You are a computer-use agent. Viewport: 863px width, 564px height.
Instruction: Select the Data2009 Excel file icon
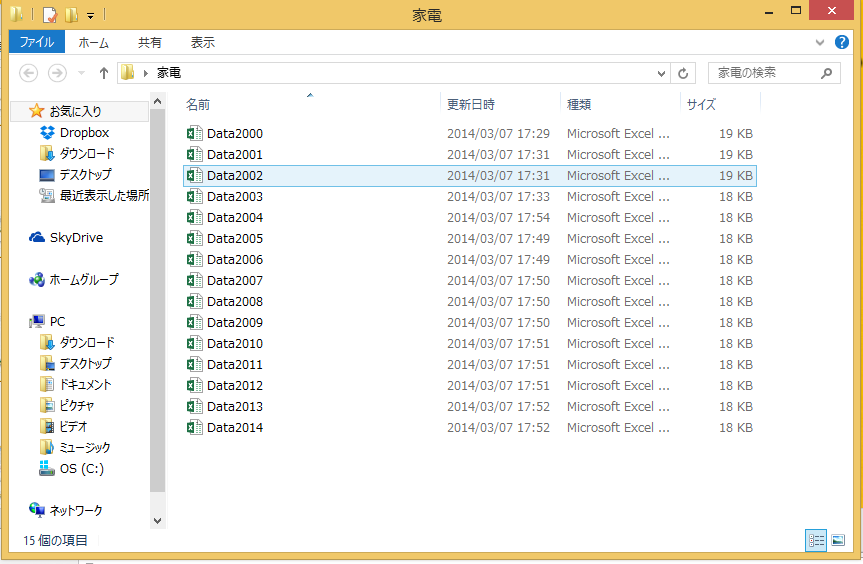[x=194, y=322]
